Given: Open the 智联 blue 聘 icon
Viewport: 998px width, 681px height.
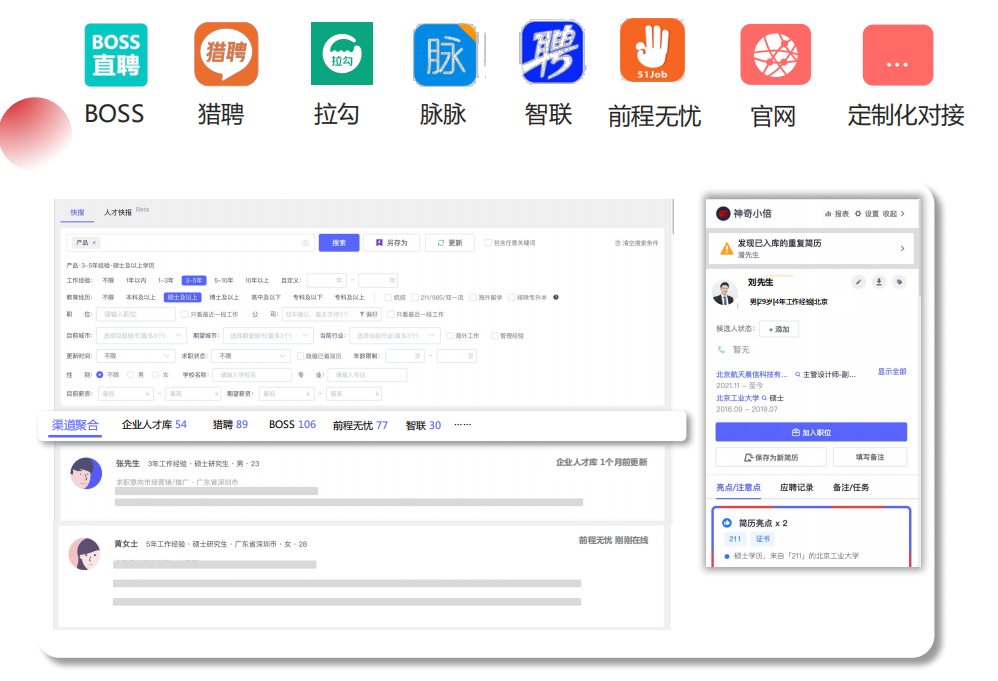Looking at the screenshot, I should pyautogui.click(x=552, y=52).
